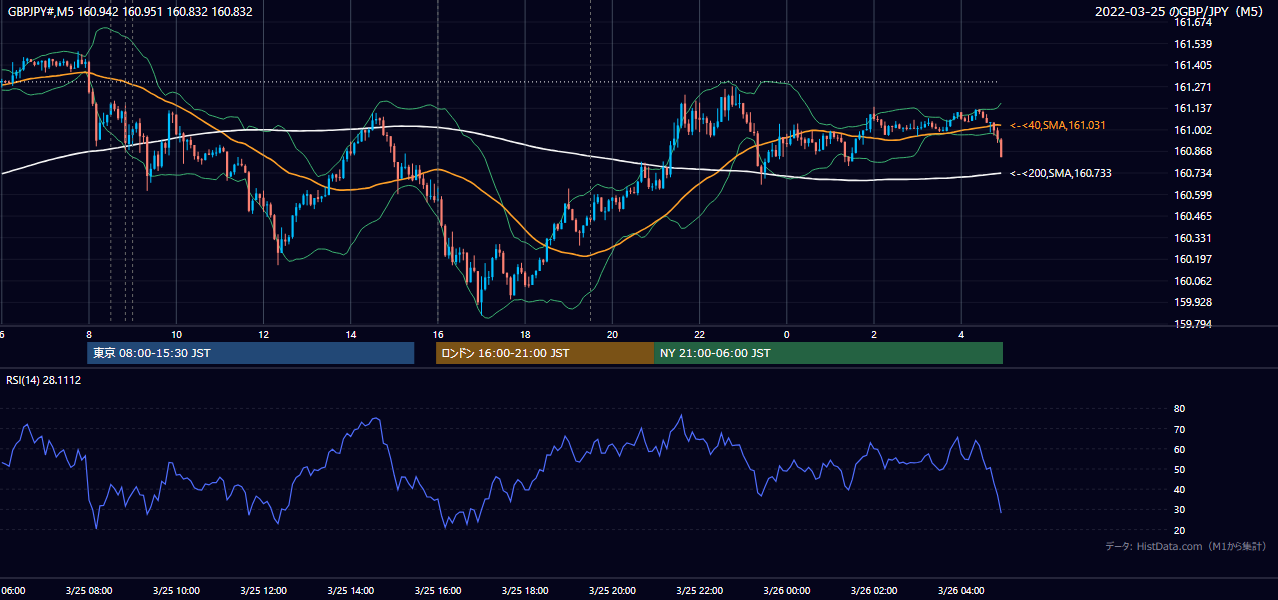1278x600 pixels.
Task: Click hour tick 22 under price chart
Action: click(700, 334)
